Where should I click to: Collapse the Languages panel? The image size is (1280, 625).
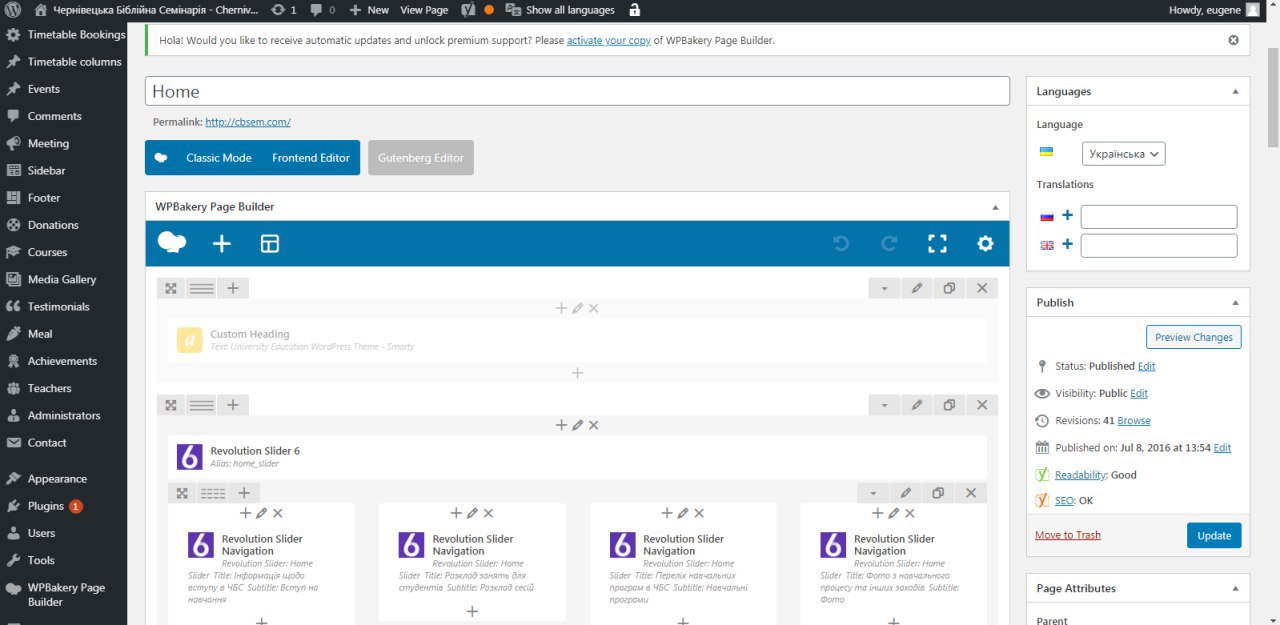(x=1235, y=91)
